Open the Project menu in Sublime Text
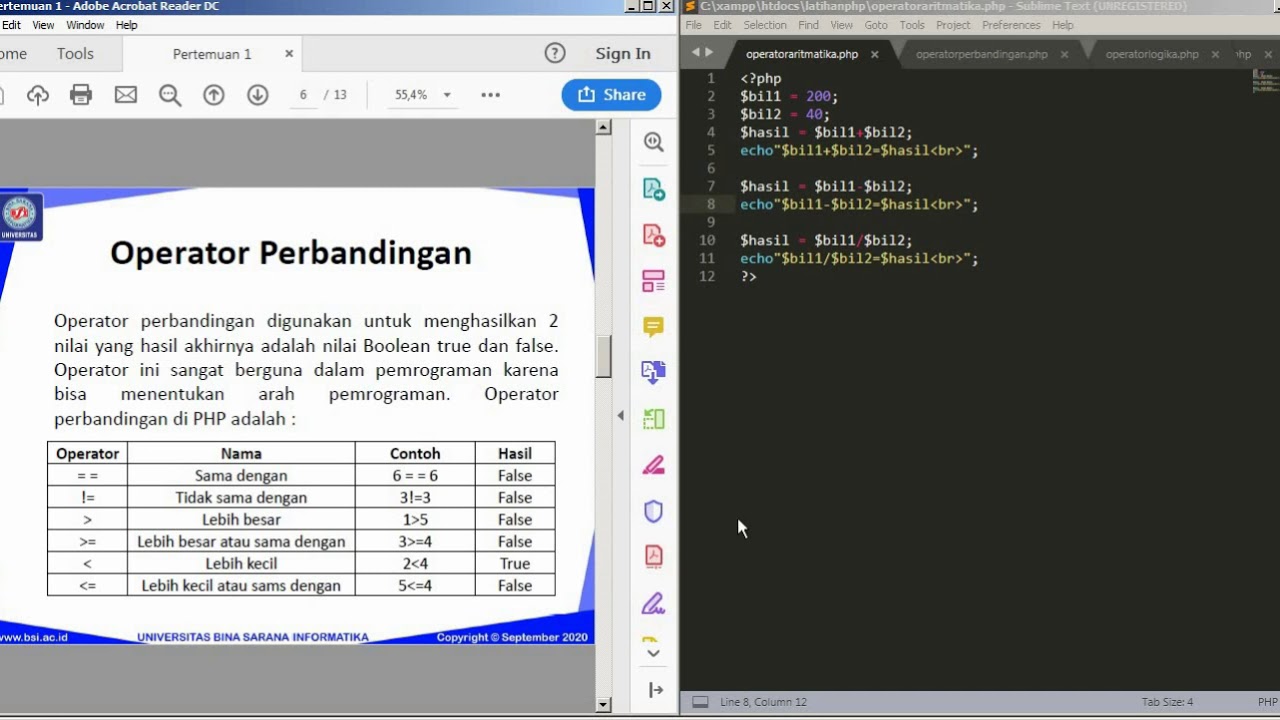This screenshot has width=1280, height=720. [953, 25]
